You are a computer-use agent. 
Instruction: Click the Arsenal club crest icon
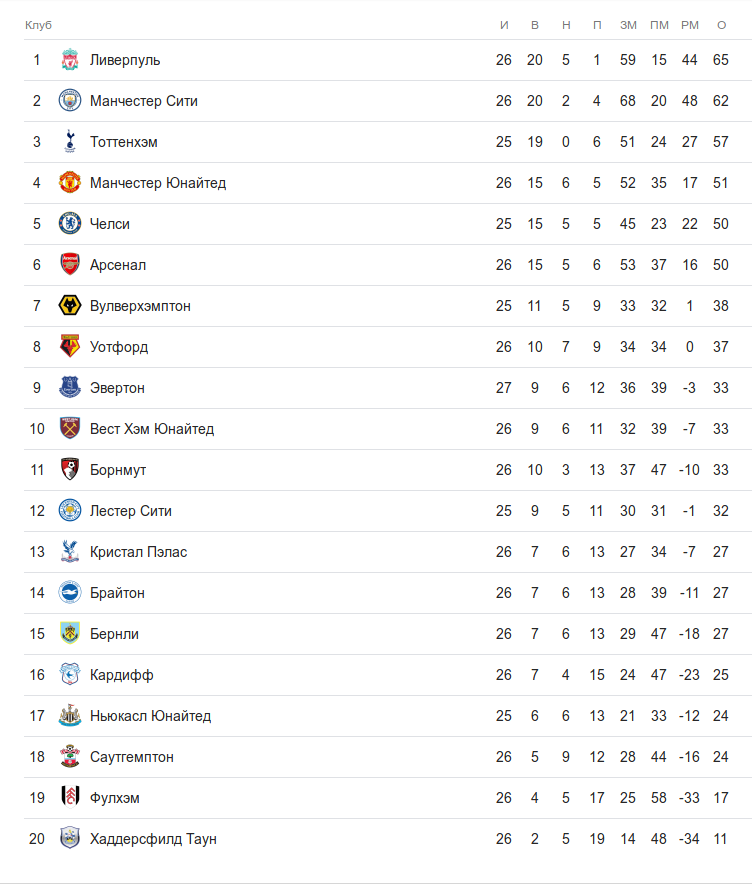(69, 265)
